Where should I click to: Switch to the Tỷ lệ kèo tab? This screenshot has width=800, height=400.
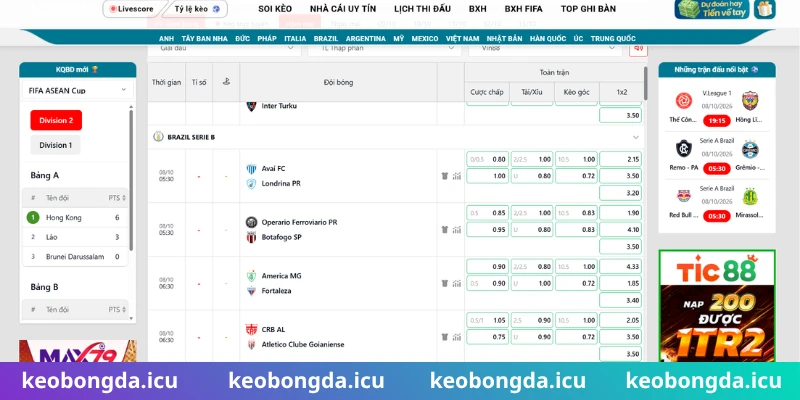click(196, 9)
